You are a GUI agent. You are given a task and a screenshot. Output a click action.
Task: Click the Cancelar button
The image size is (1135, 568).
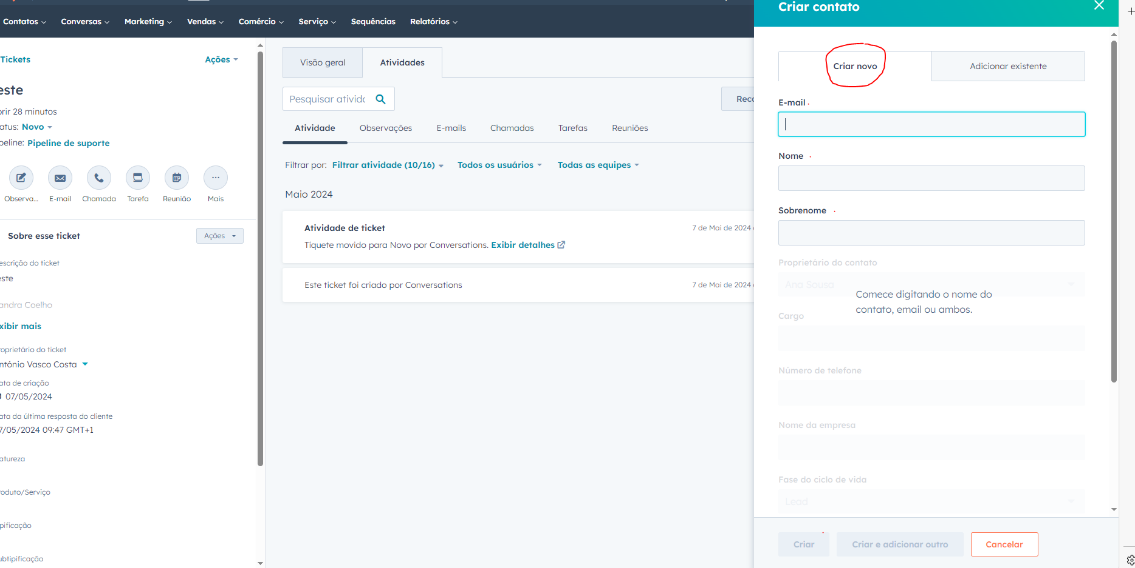point(1004,544)
